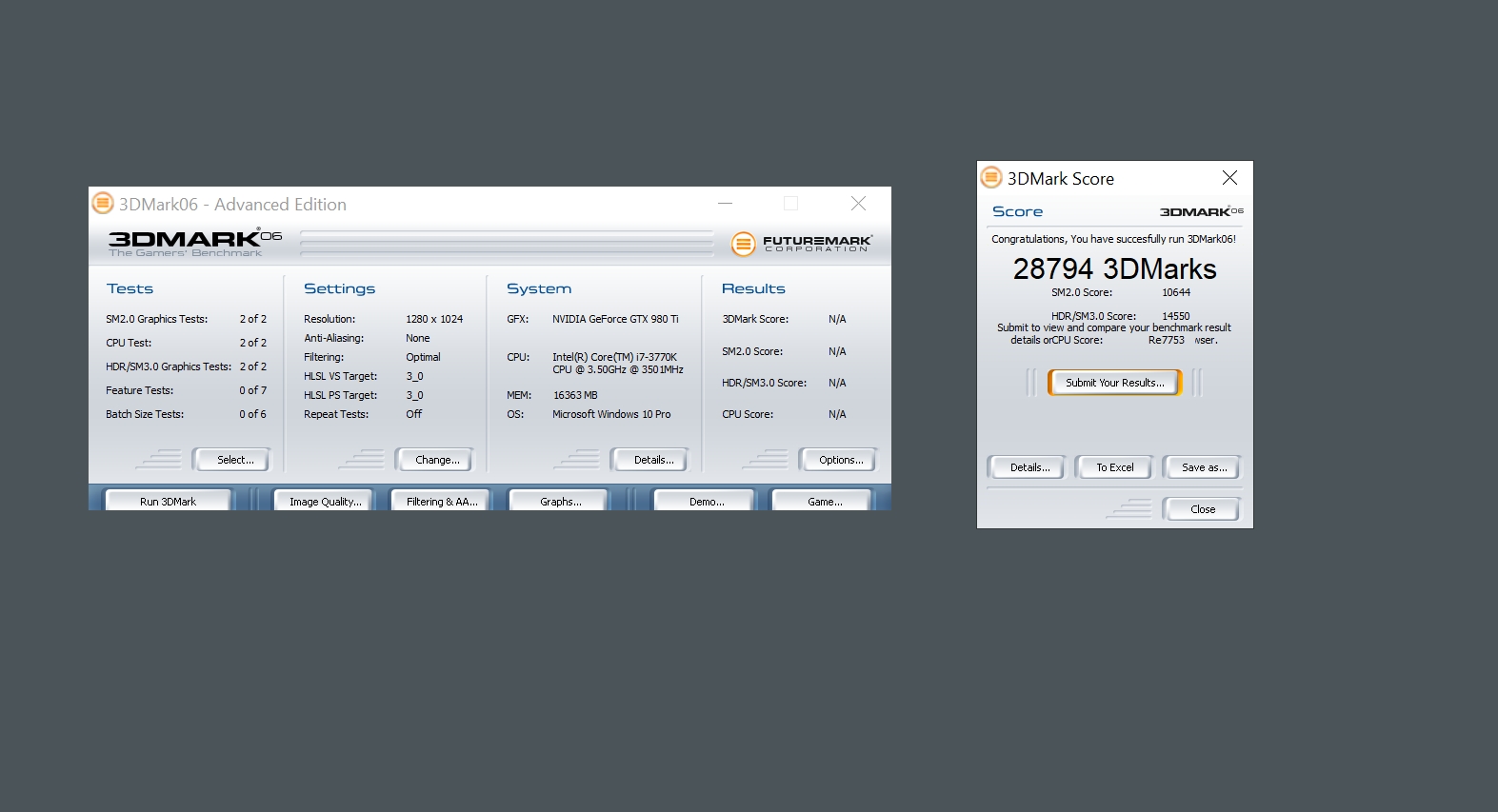Open system Details in main window
1498x812 pixels.
click(650, 460)
